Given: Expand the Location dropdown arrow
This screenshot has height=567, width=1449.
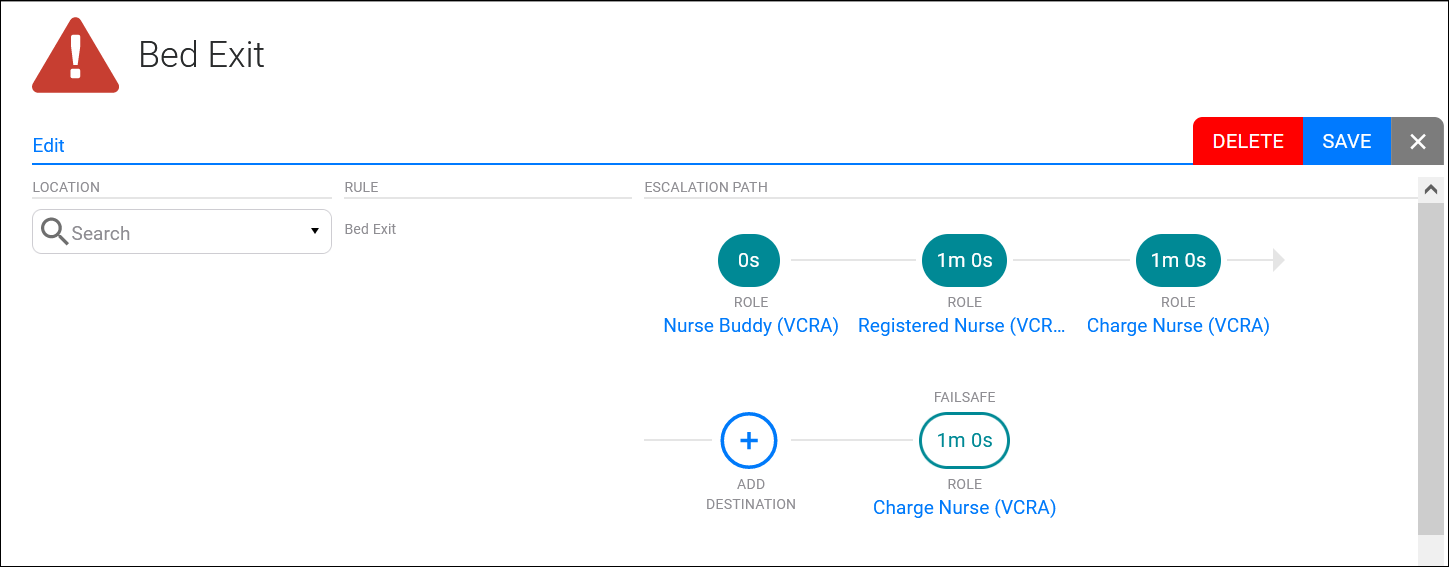Looking at the screenshot, I should 314,232.
